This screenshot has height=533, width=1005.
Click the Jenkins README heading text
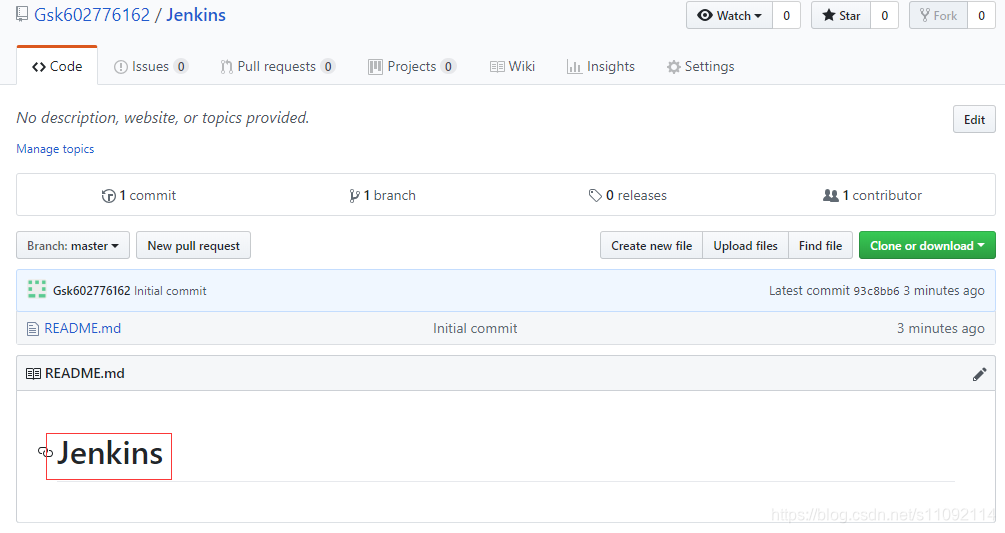tap(110, 454)
